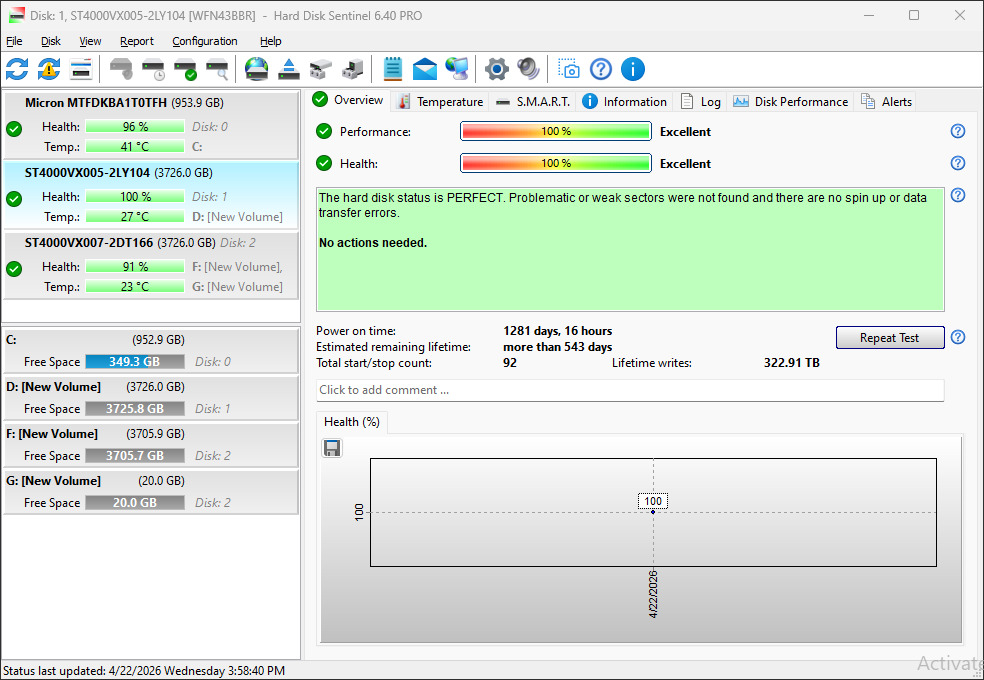
Task: Select the ST4000VX007-2DT166 disk entry
Action: coord(151,265)
